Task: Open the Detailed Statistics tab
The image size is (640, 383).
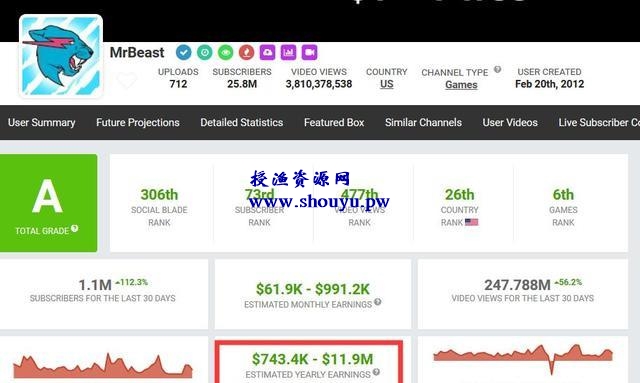Action: [x=242, y=122]
